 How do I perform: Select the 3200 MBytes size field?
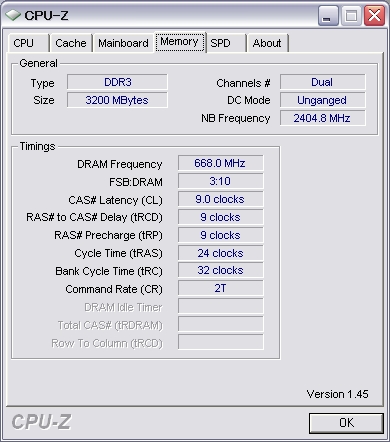coord(117,100)
